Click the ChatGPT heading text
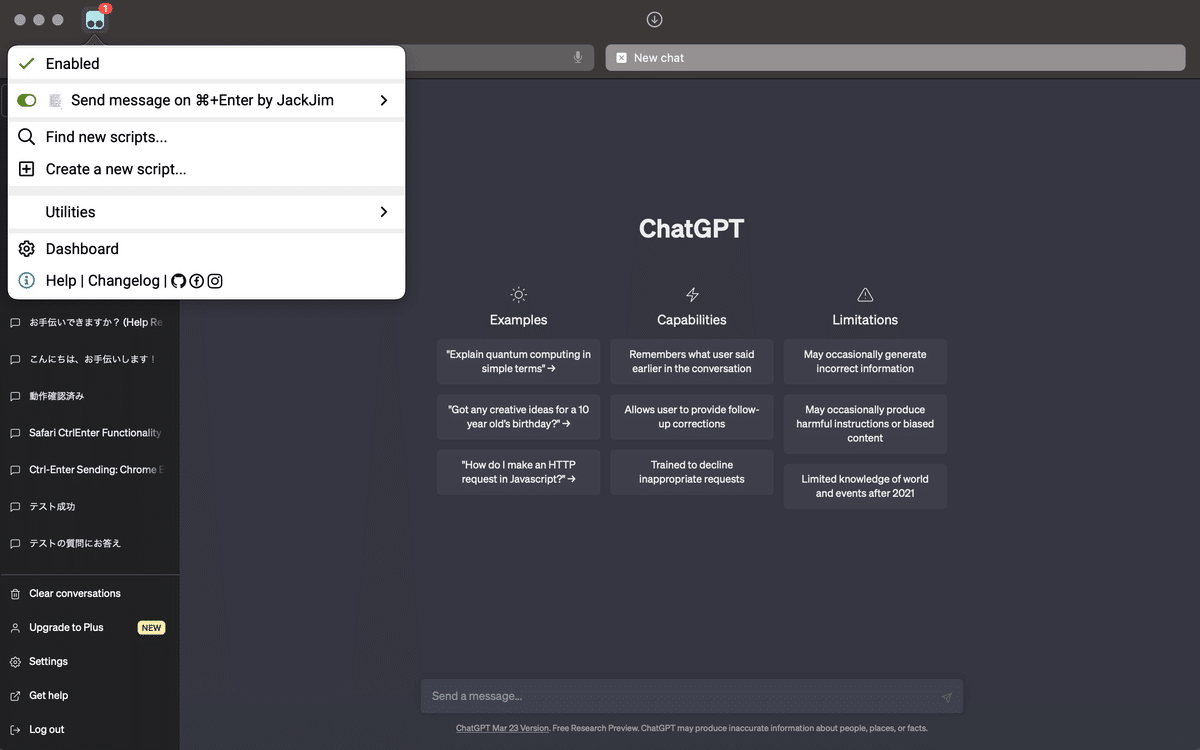Screen dimensions: 1200x750 692,229
